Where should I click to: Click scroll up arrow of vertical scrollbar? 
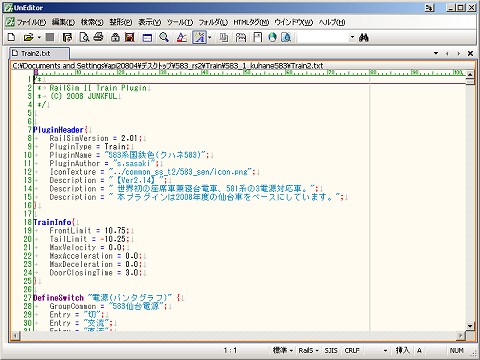pyautogui.click(x=470, y=74)
